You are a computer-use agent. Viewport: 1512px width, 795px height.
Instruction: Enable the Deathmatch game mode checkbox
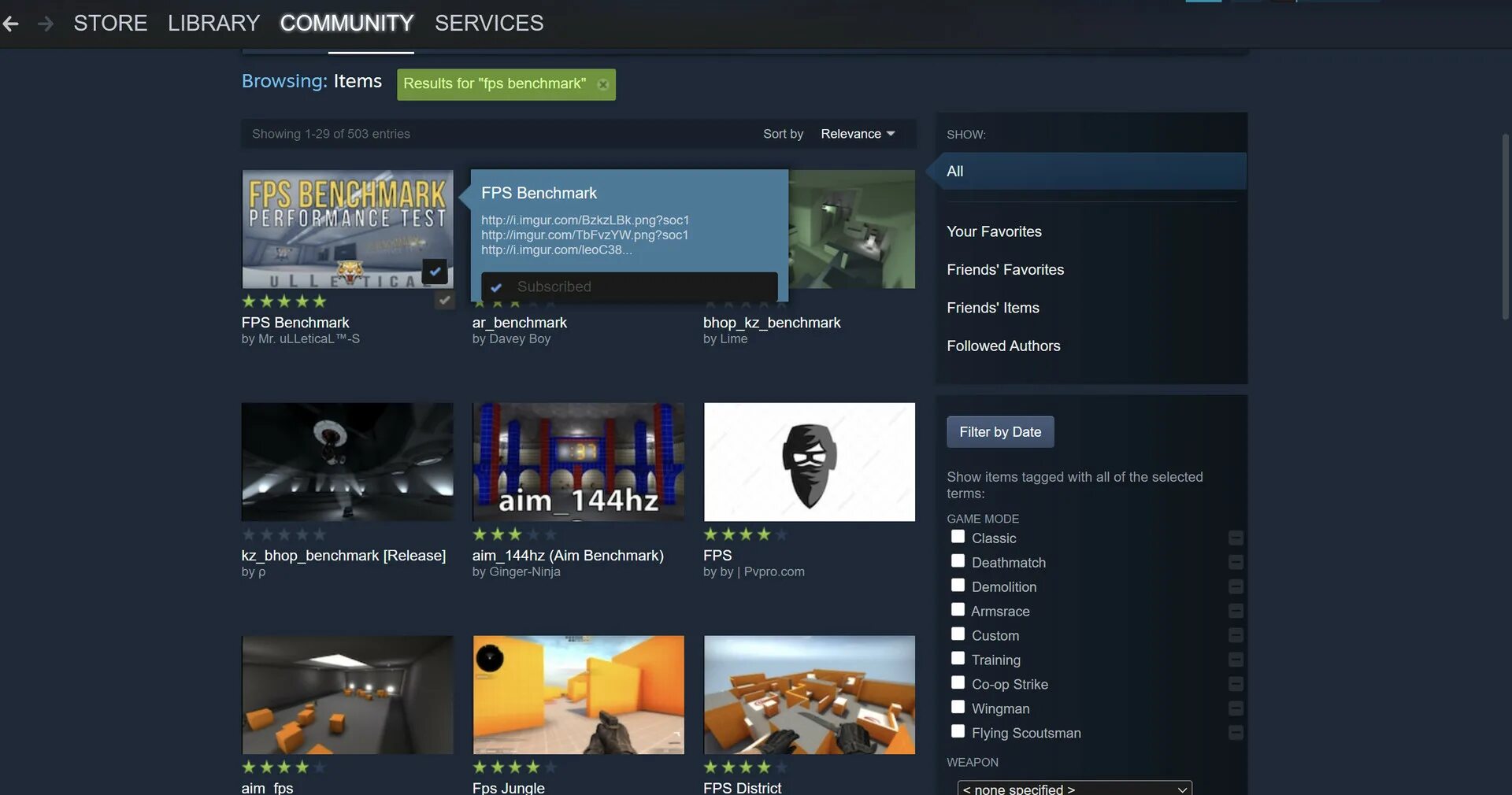pyautogui.click(x=958, y=560)
